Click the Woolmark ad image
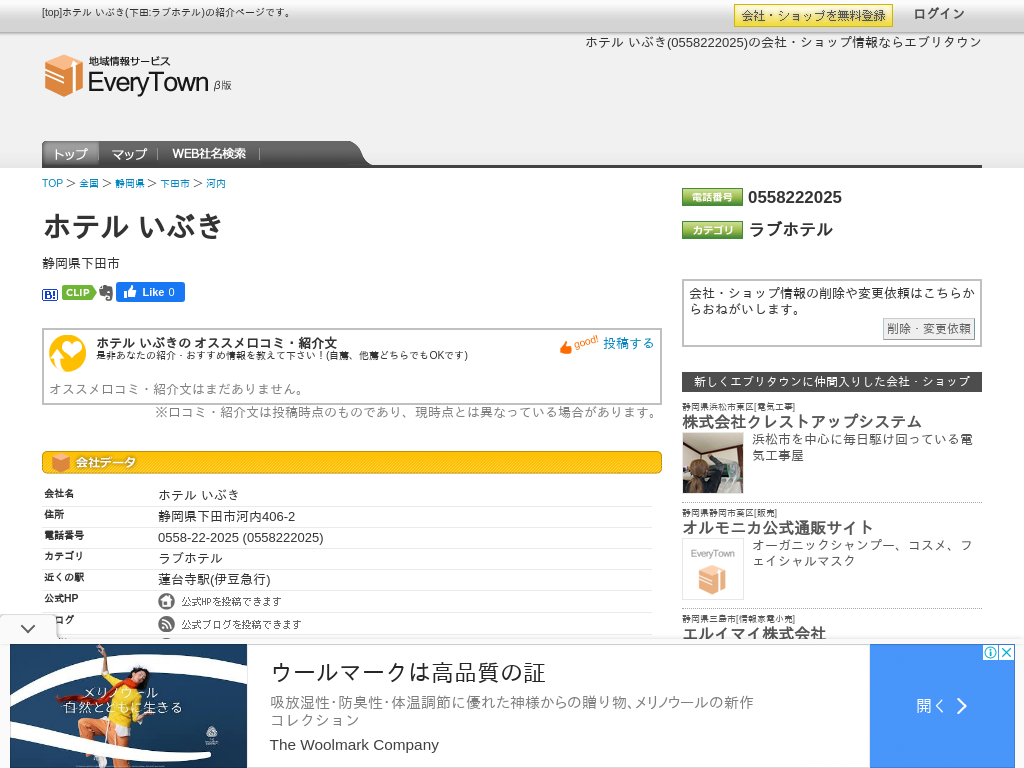 [x=129, y=706]
